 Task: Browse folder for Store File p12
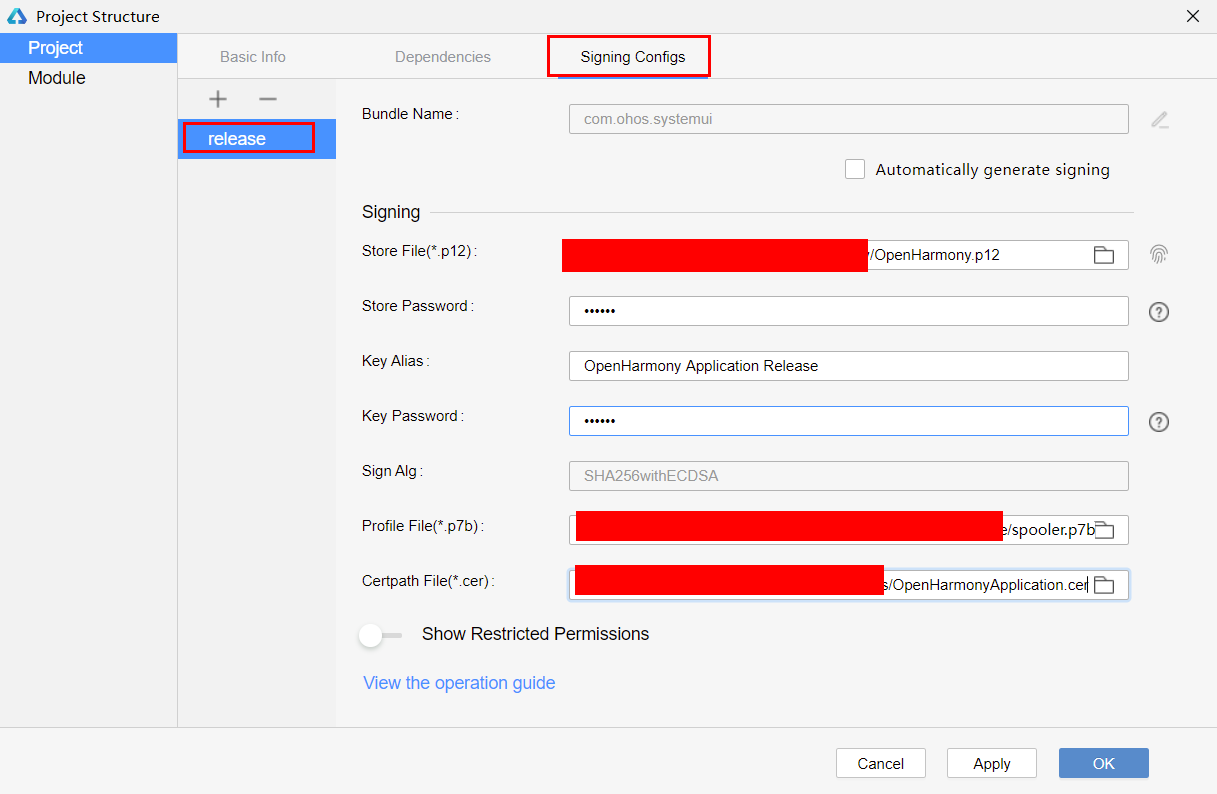1103,255
